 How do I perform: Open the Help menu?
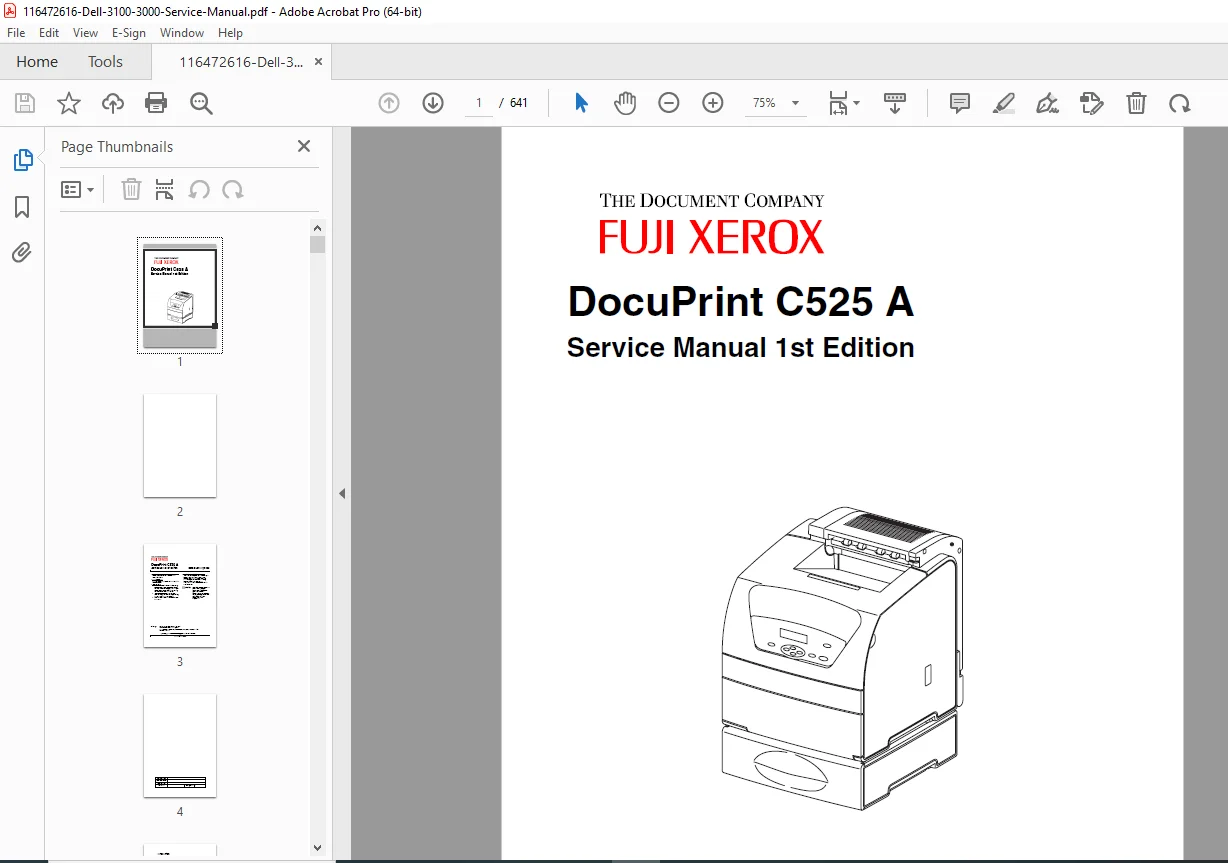230,33
